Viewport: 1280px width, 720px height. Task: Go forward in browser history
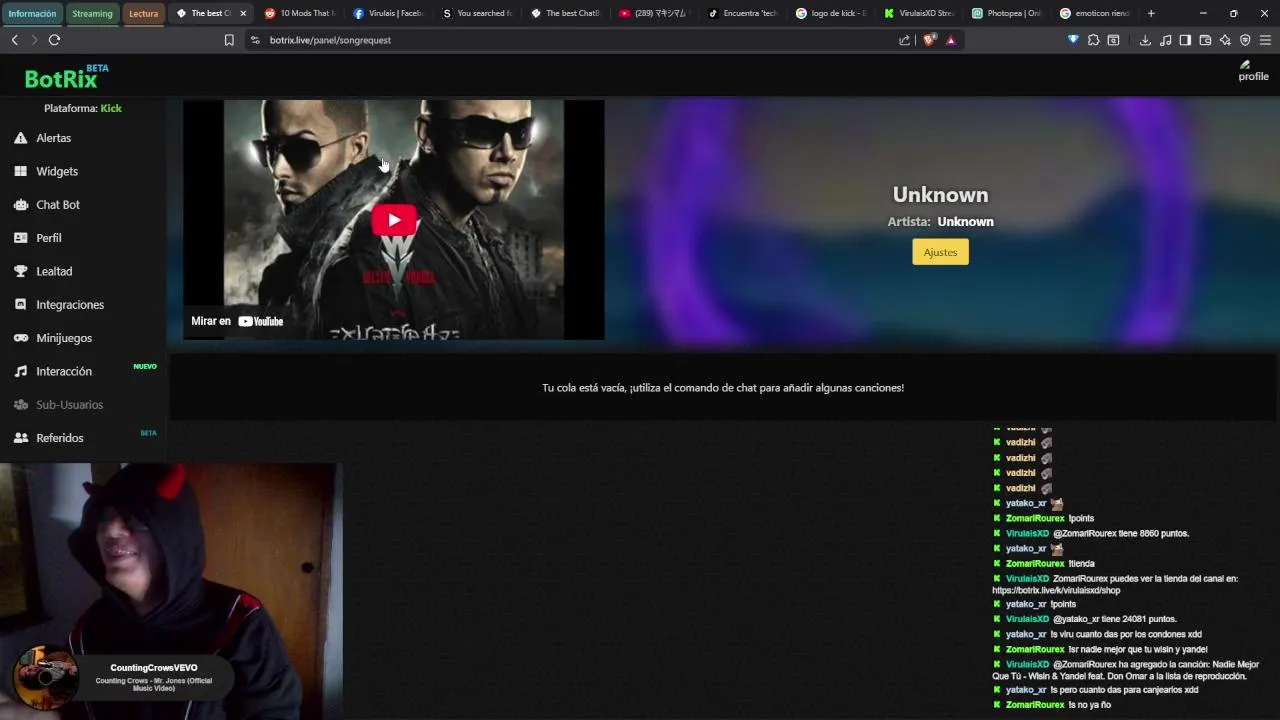click(34, 40)
